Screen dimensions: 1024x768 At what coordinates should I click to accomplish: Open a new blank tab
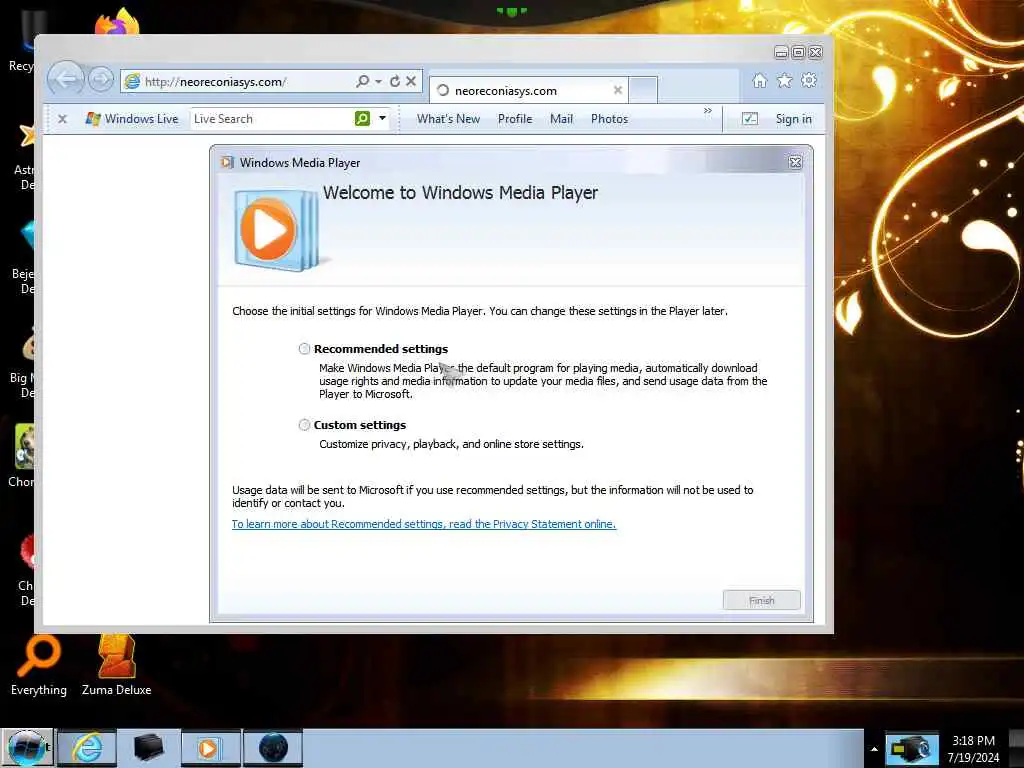tap(643, 90)
